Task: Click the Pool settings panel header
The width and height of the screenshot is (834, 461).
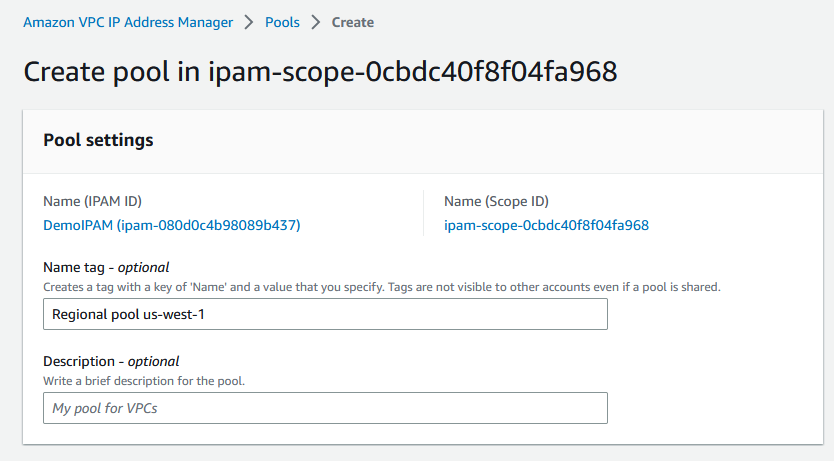Action: click(x=98, y=140)
